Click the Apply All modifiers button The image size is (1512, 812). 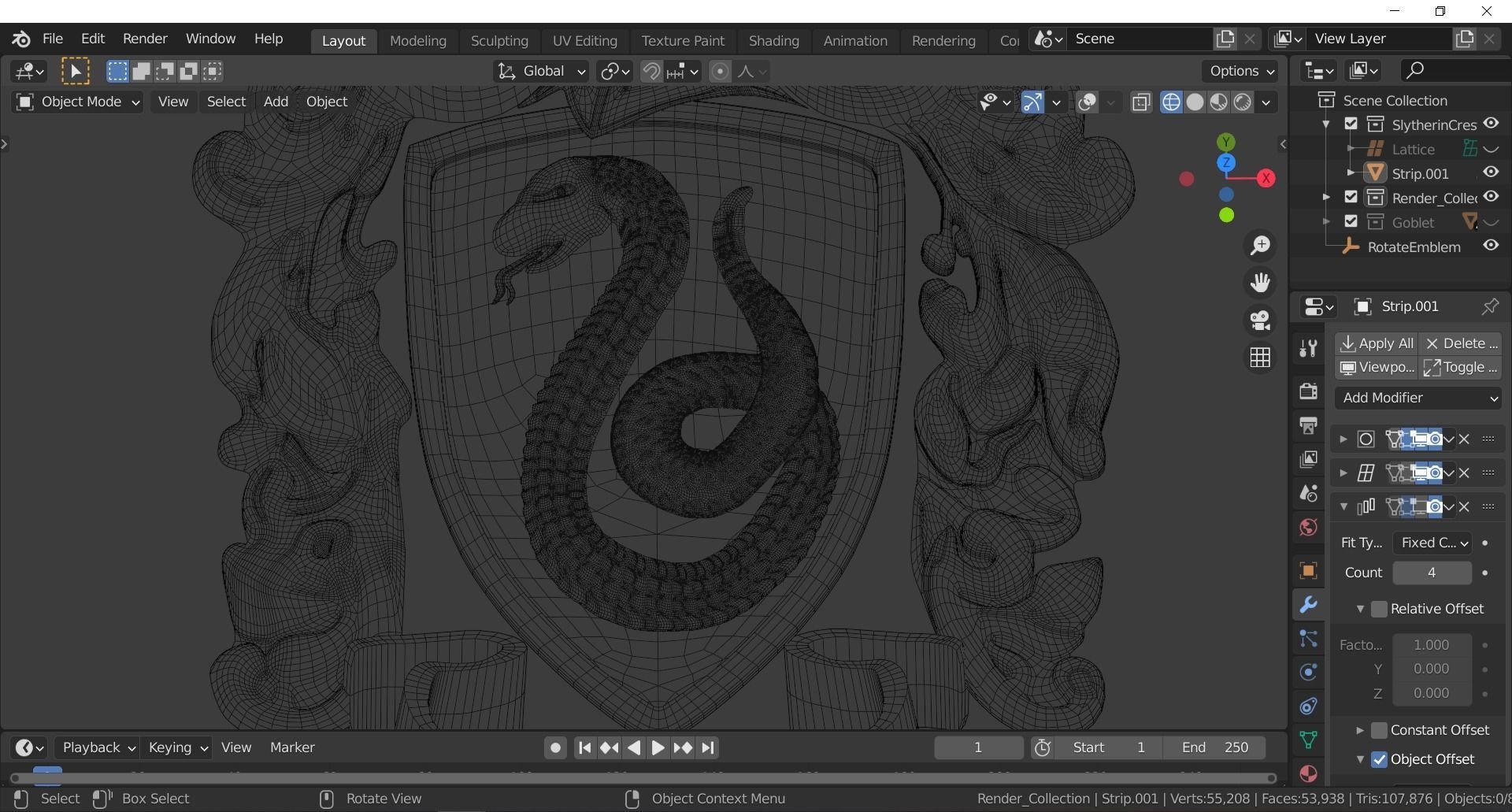(1377, 343)
